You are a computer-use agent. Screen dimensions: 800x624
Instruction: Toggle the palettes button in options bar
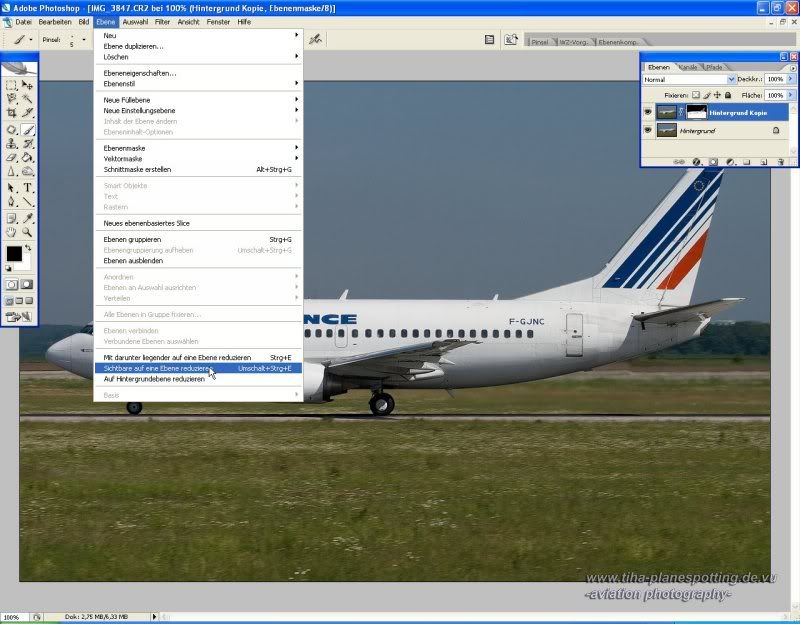(489, 39)
